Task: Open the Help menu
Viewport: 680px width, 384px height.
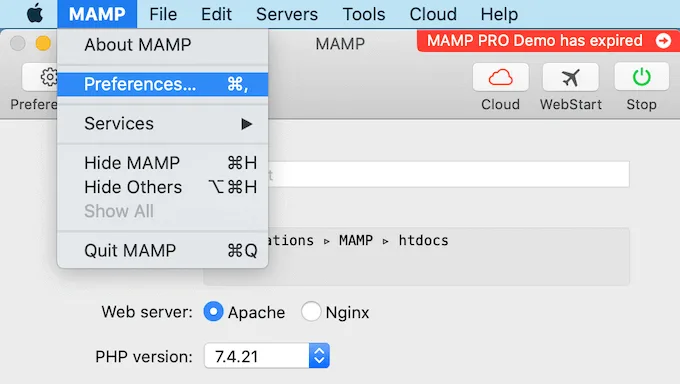Action: pos(499,14)
